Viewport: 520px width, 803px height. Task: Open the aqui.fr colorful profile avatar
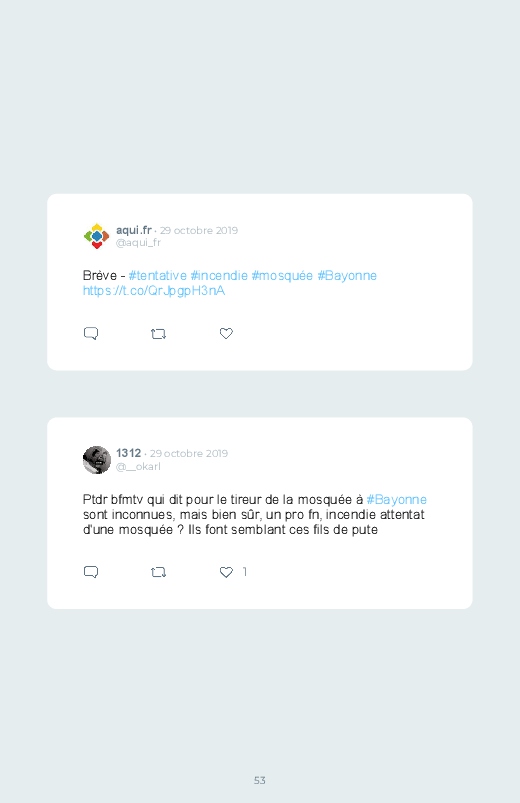[x=96, y=236]
